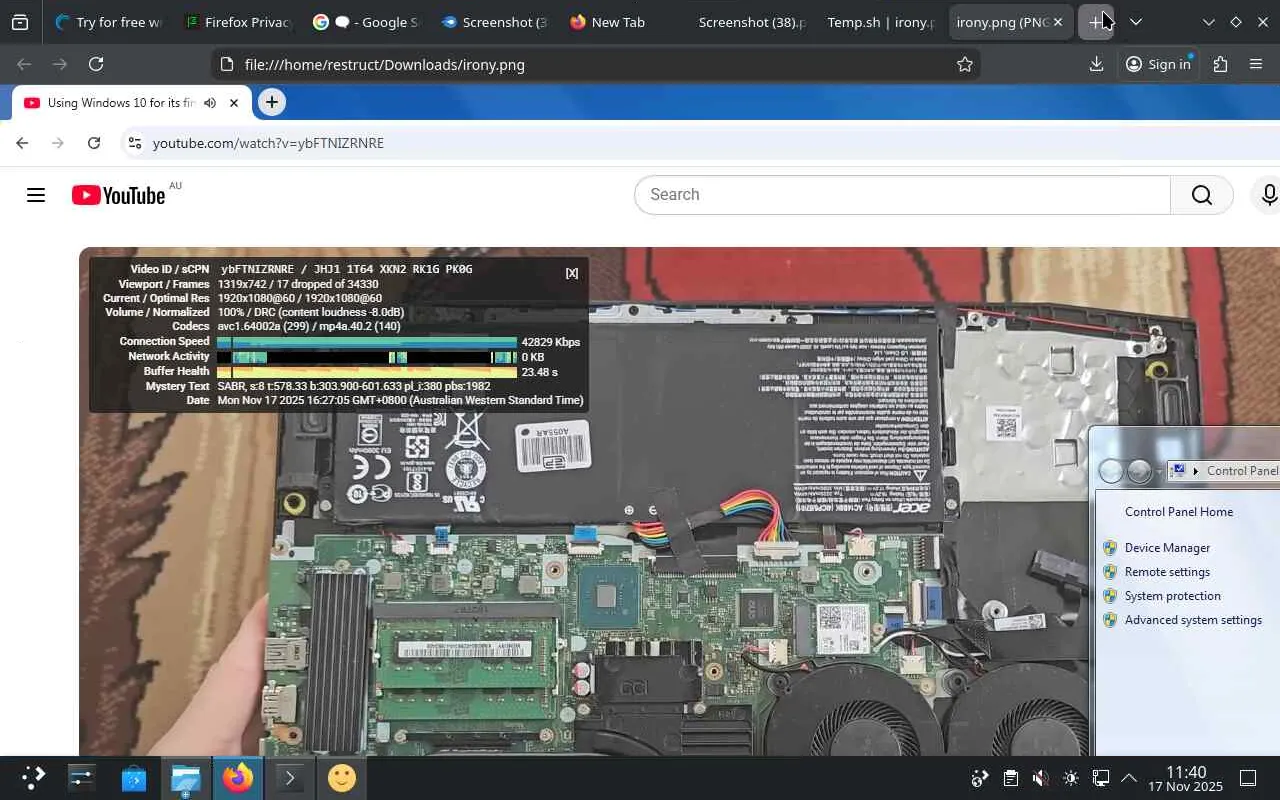Open System Settings from the taskbar
1280x800 pixels.
click(x=81, y=777)
